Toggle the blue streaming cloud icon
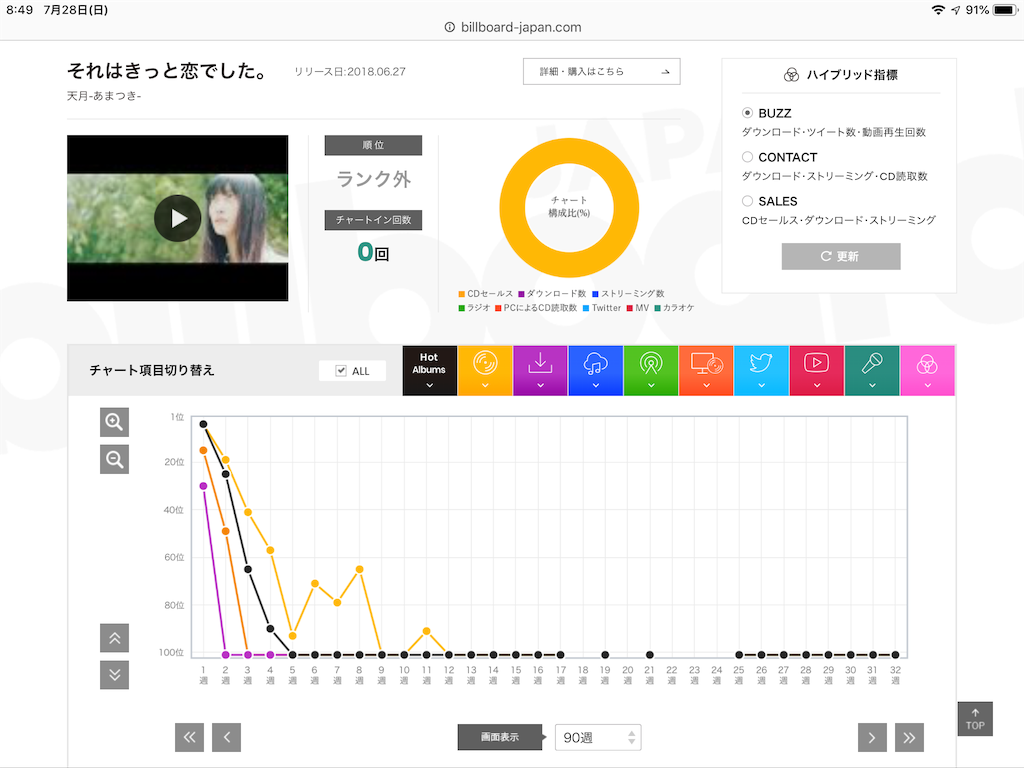This screenshot has width=1024, height=768. point(596,370)
